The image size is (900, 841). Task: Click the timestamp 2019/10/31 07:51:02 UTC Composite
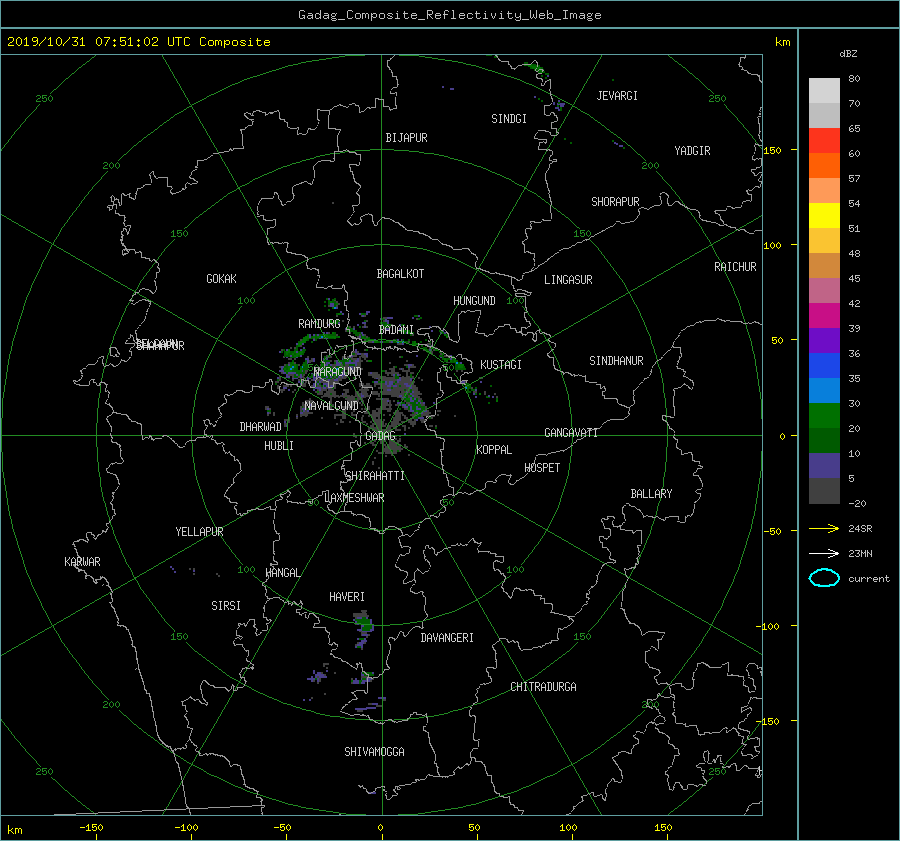pos(138,42)
